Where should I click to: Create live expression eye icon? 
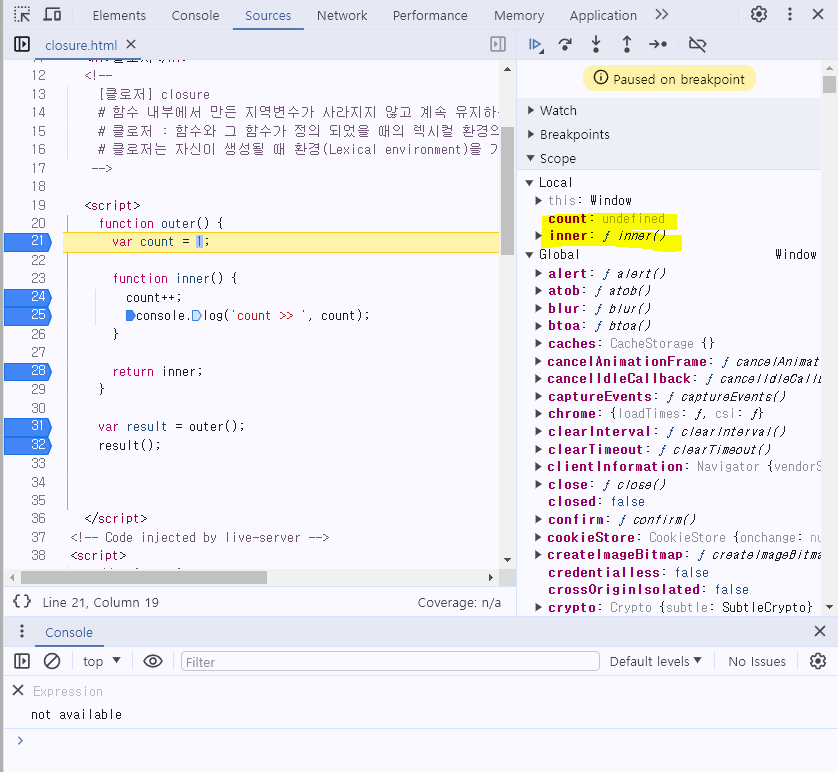[153, 661]
